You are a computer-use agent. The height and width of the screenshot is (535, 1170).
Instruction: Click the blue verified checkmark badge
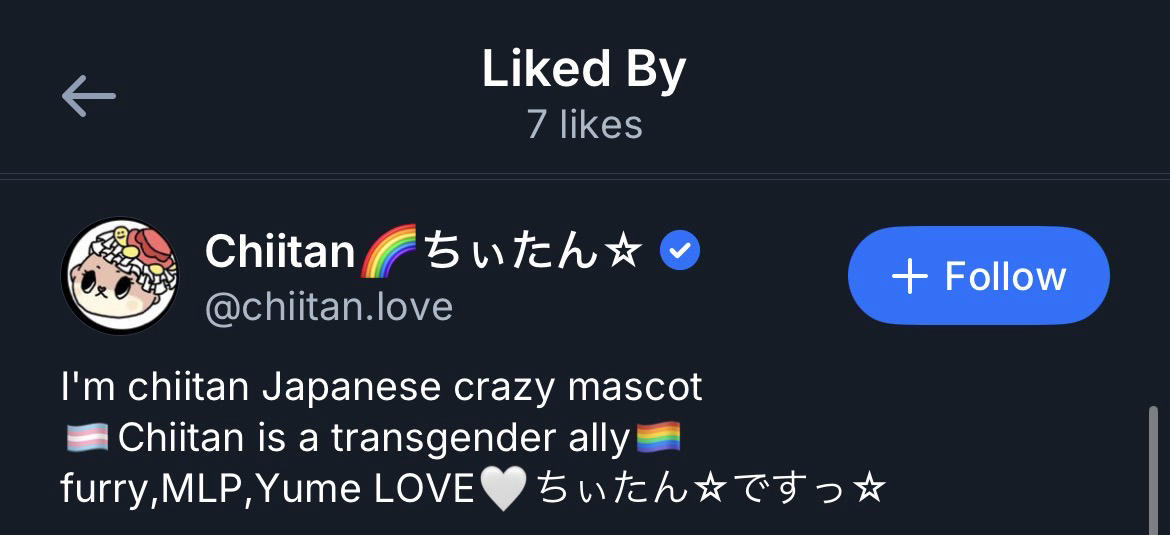(x=680, y=252)
